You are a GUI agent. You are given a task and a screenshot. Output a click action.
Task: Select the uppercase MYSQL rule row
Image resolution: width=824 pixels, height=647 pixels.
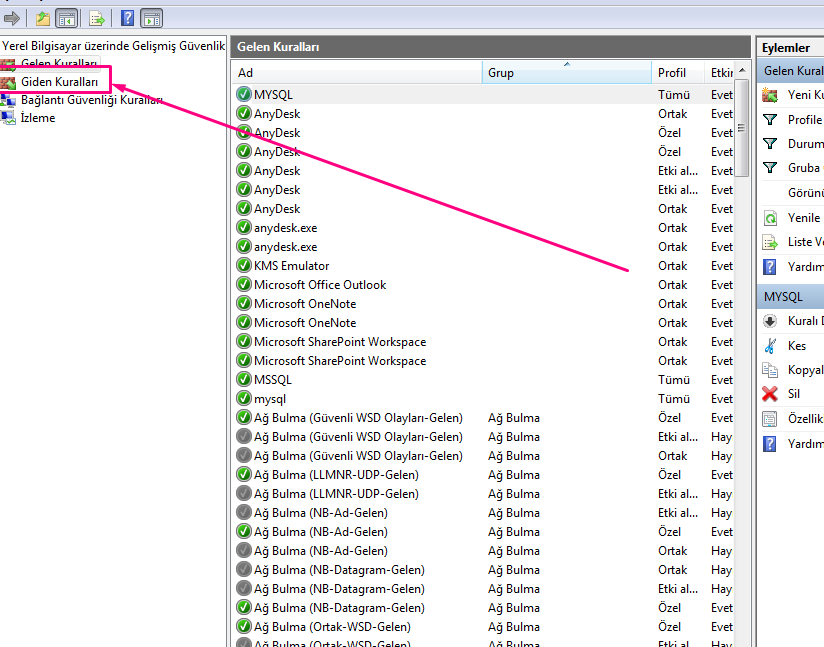pos(482,95)
